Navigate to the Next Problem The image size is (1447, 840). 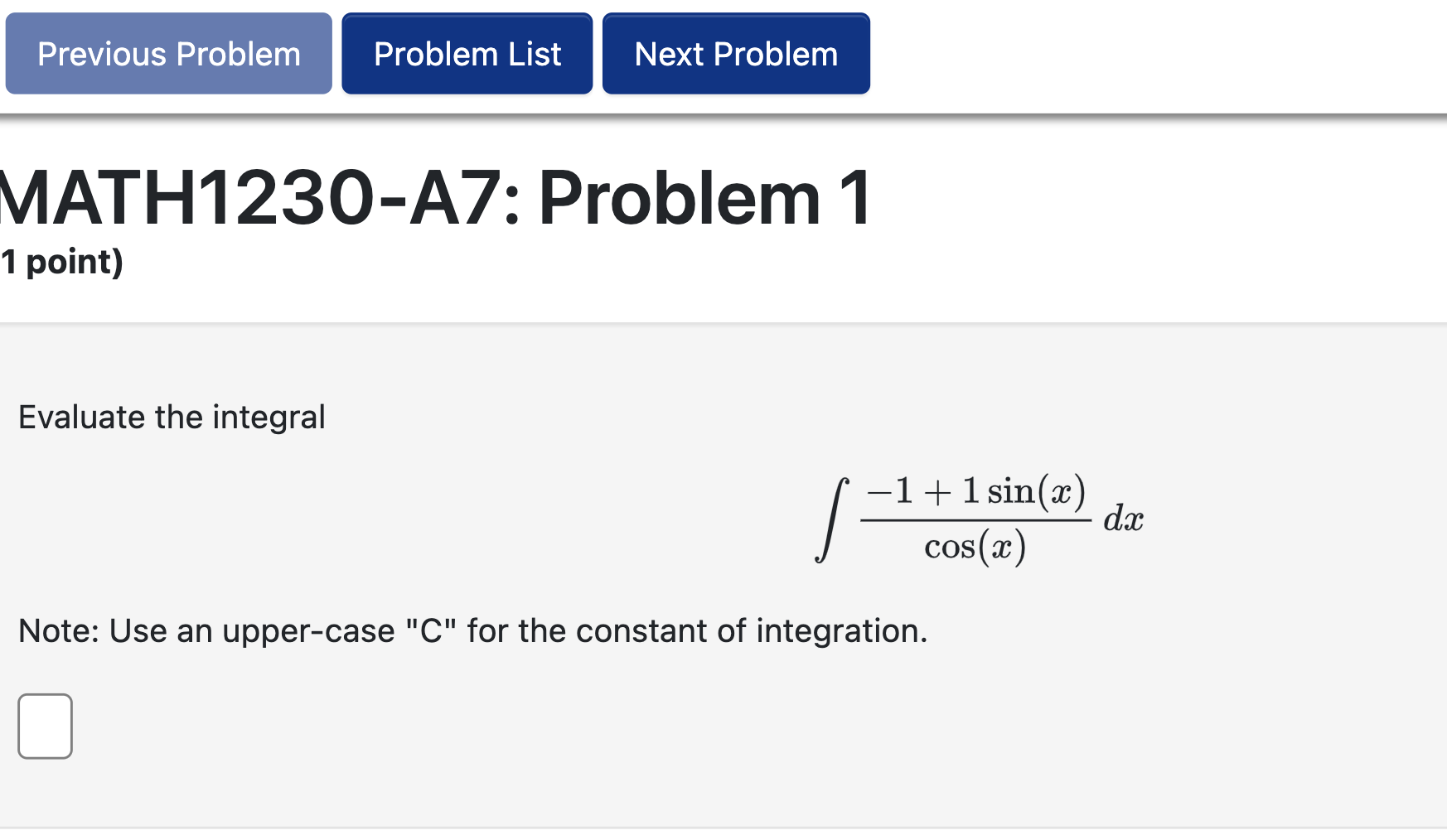point(734,53)
